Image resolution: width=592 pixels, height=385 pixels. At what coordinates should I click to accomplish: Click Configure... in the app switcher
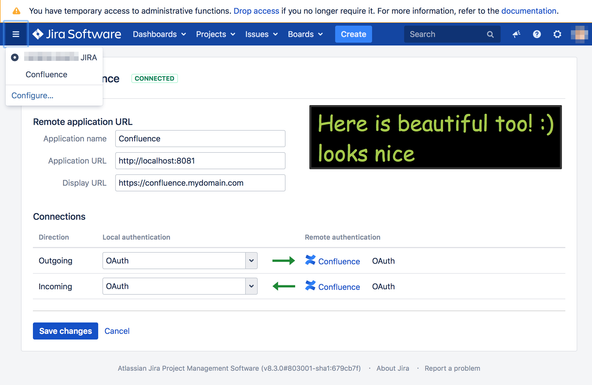click(x=32, y=95)
